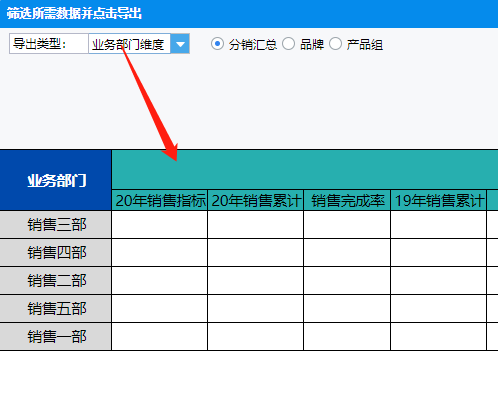The width and height of the screenshot is (498, 407).
Task: Select the 分销汇总 radio button
Action: tap(217, 44)
